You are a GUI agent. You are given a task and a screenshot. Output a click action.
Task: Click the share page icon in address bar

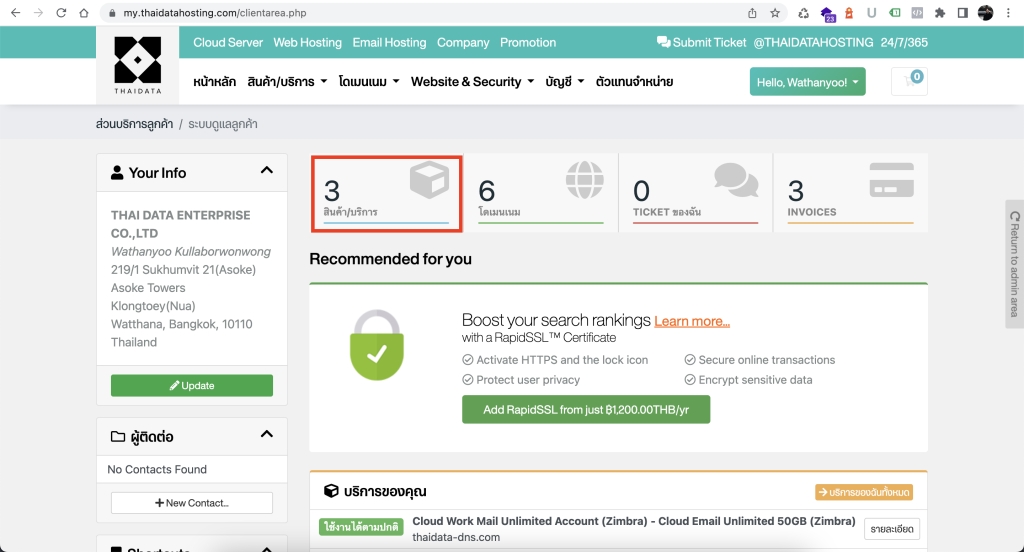pyautogui.click(x=752, y=13)
